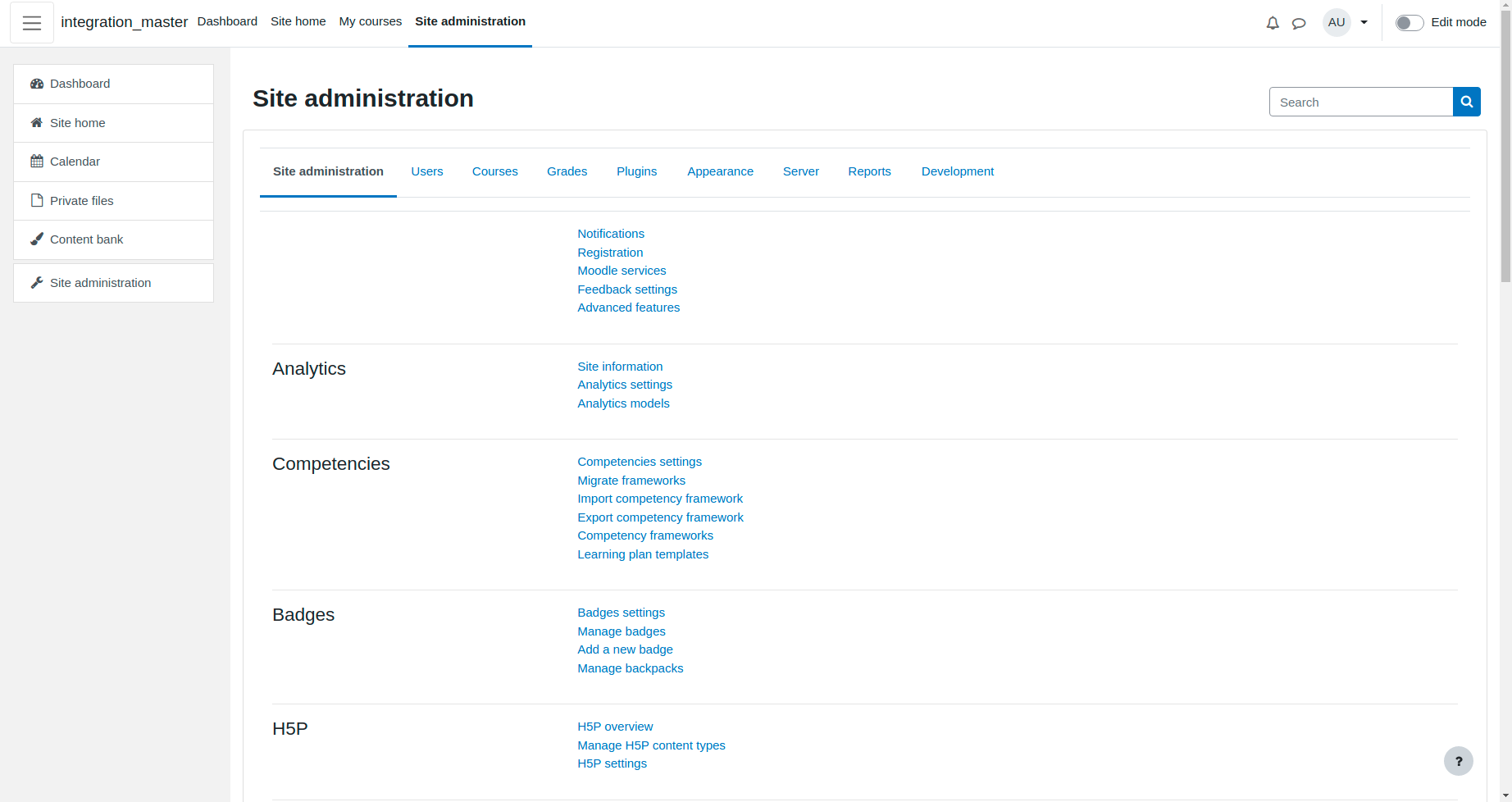Image resolution: width=1512 pixels, height=802 pixels.
Task: Select Site administration in top navigation
Action: point(470,21)
